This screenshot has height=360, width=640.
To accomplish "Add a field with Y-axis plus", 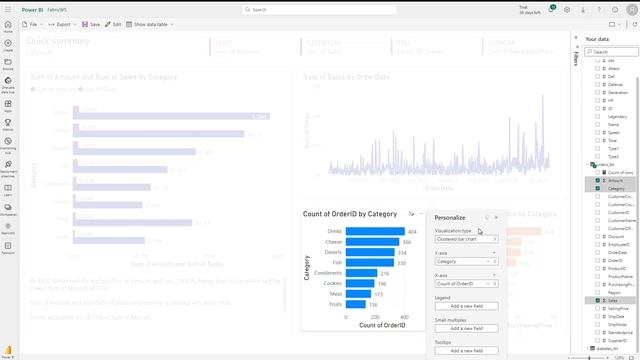I will point(494,253).
